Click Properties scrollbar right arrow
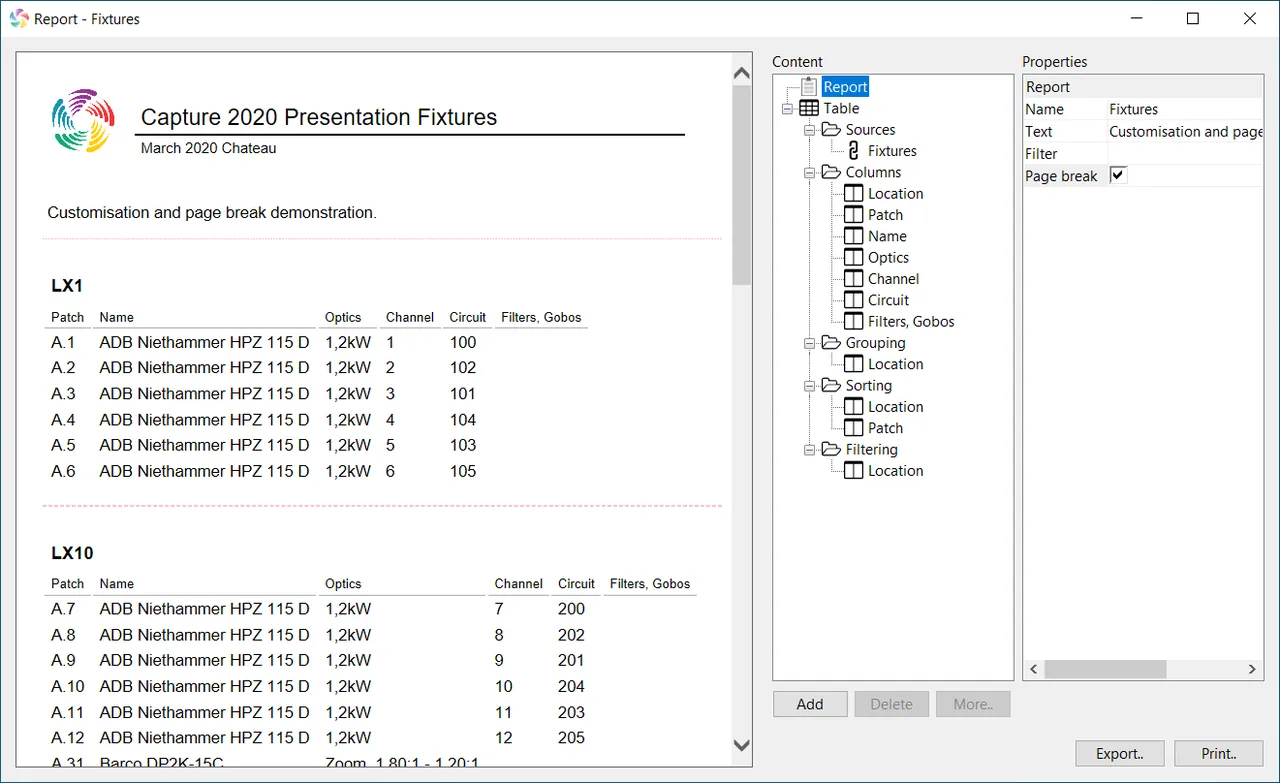Image resolution: width=1280 pixels, height=783 pixels. tap(1252, 669)
